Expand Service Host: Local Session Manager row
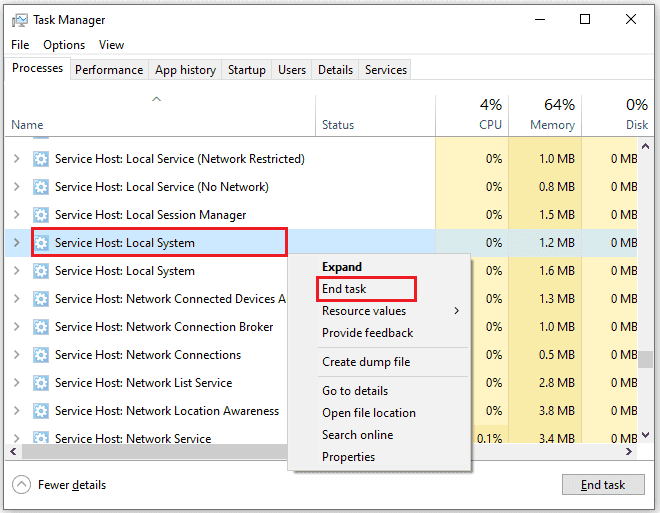Image resolution: width=660 pixels, height=513 pixels. coord(16,215)
